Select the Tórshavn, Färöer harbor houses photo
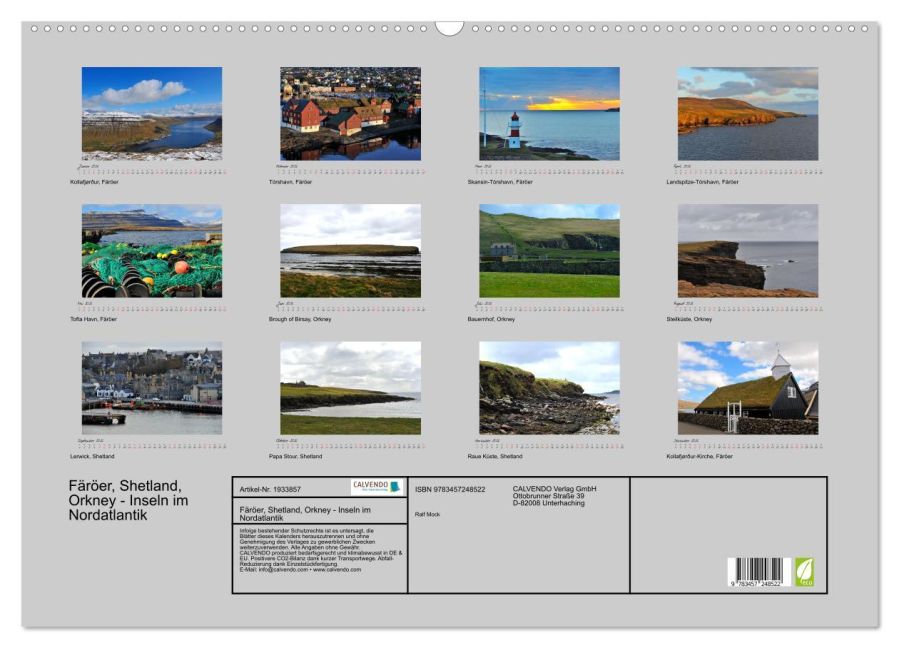This screenshot has height=648, width=899. 350,114
